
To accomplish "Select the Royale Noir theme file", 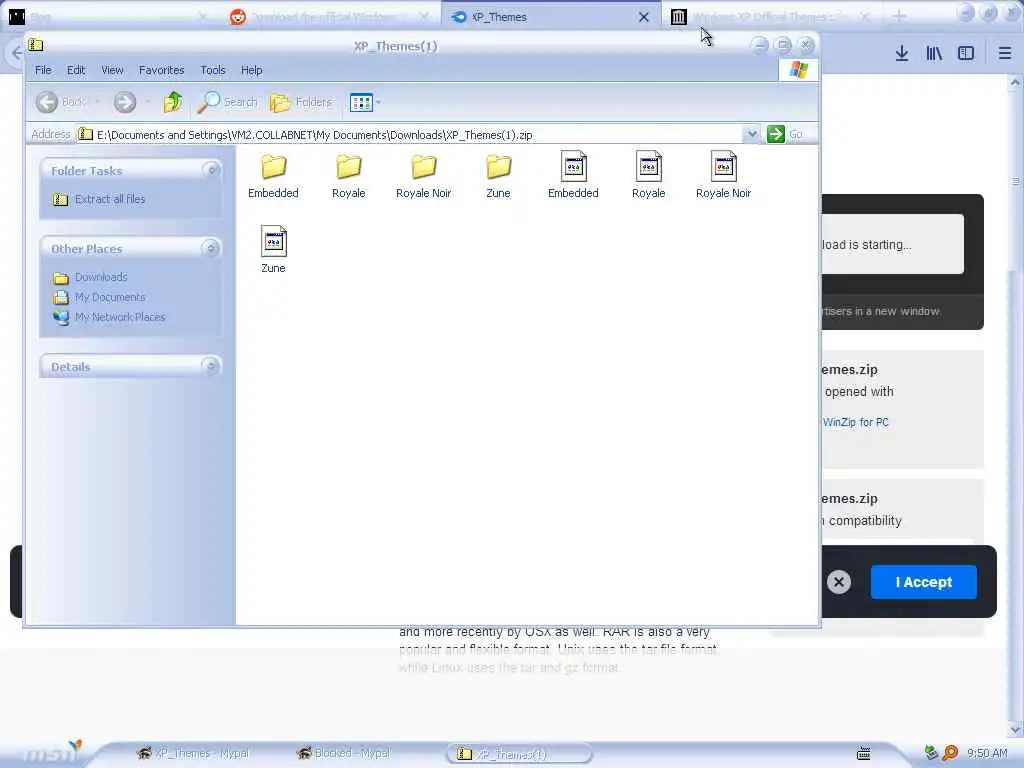I will pos(723,175).
